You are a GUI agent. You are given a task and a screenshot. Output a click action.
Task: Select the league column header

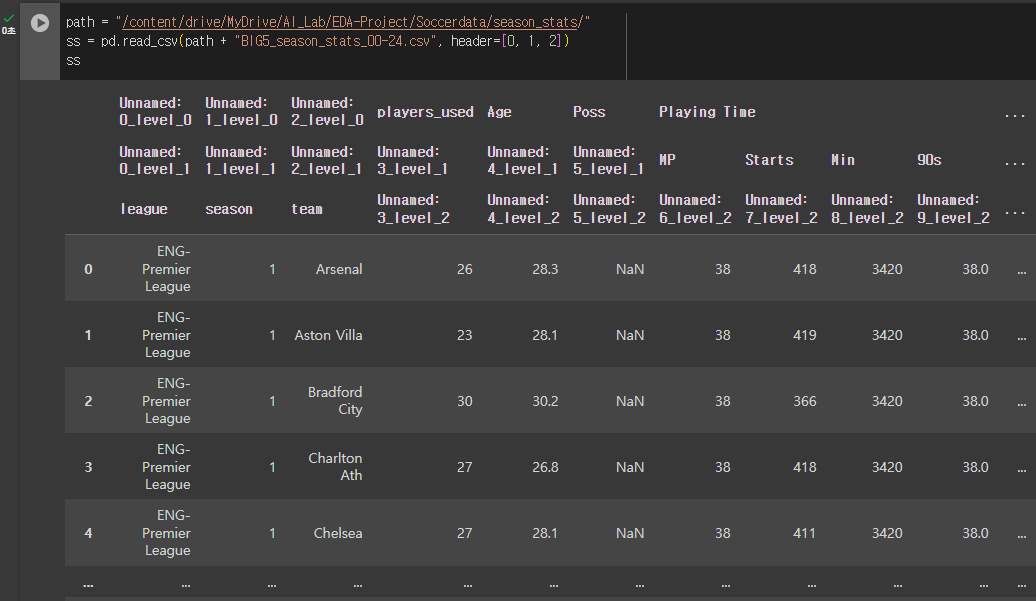[145, 208]
